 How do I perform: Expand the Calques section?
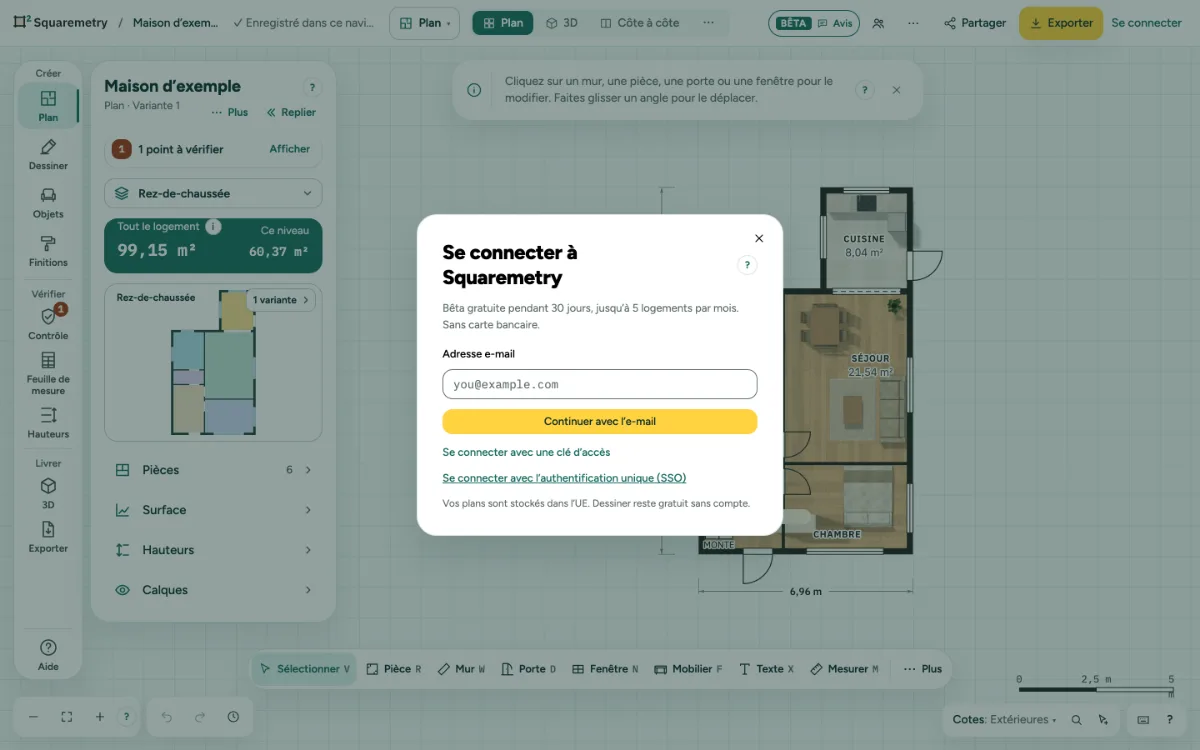tap(213, 590)
